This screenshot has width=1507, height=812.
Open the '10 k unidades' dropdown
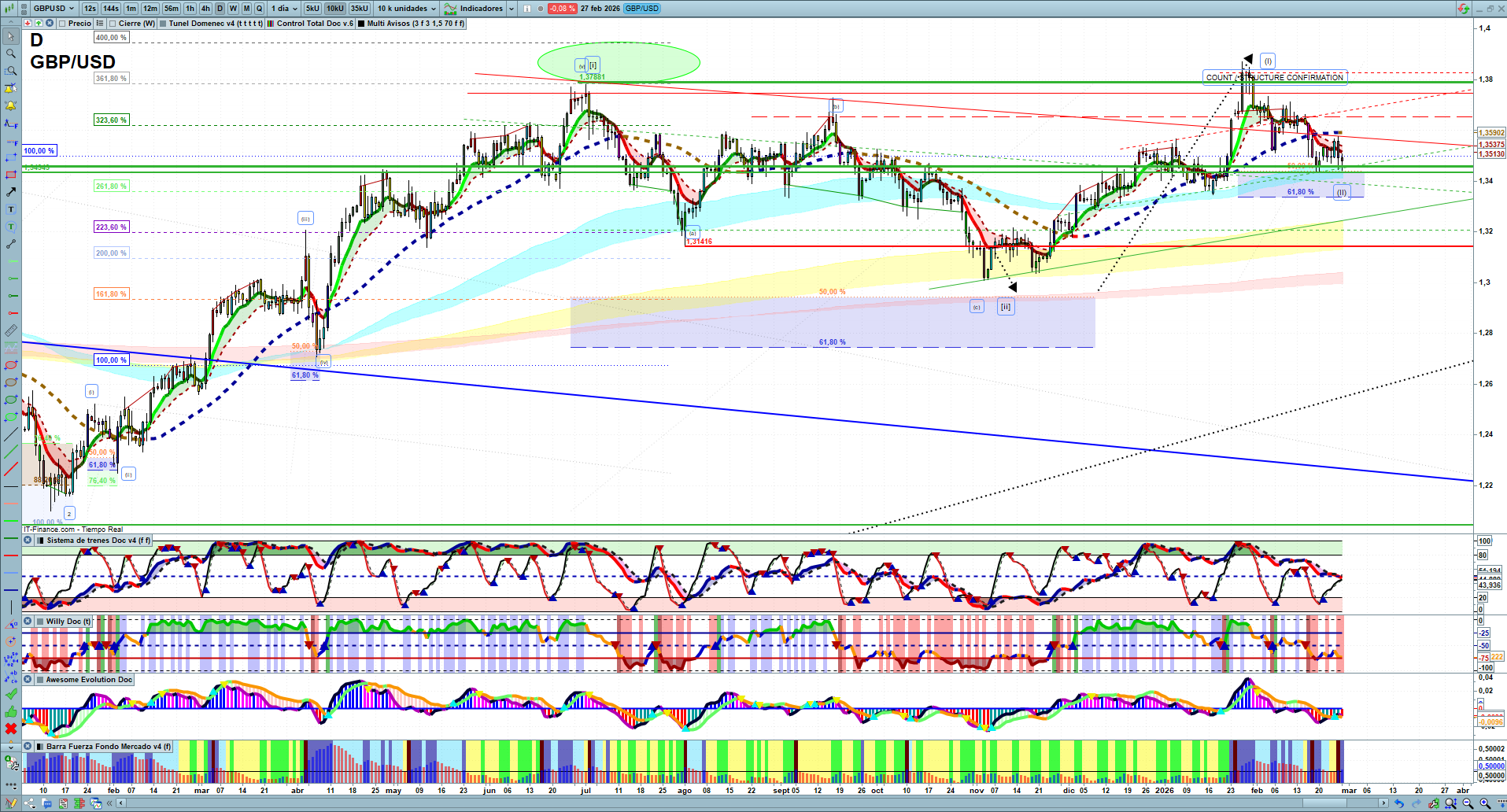(406, 8)
